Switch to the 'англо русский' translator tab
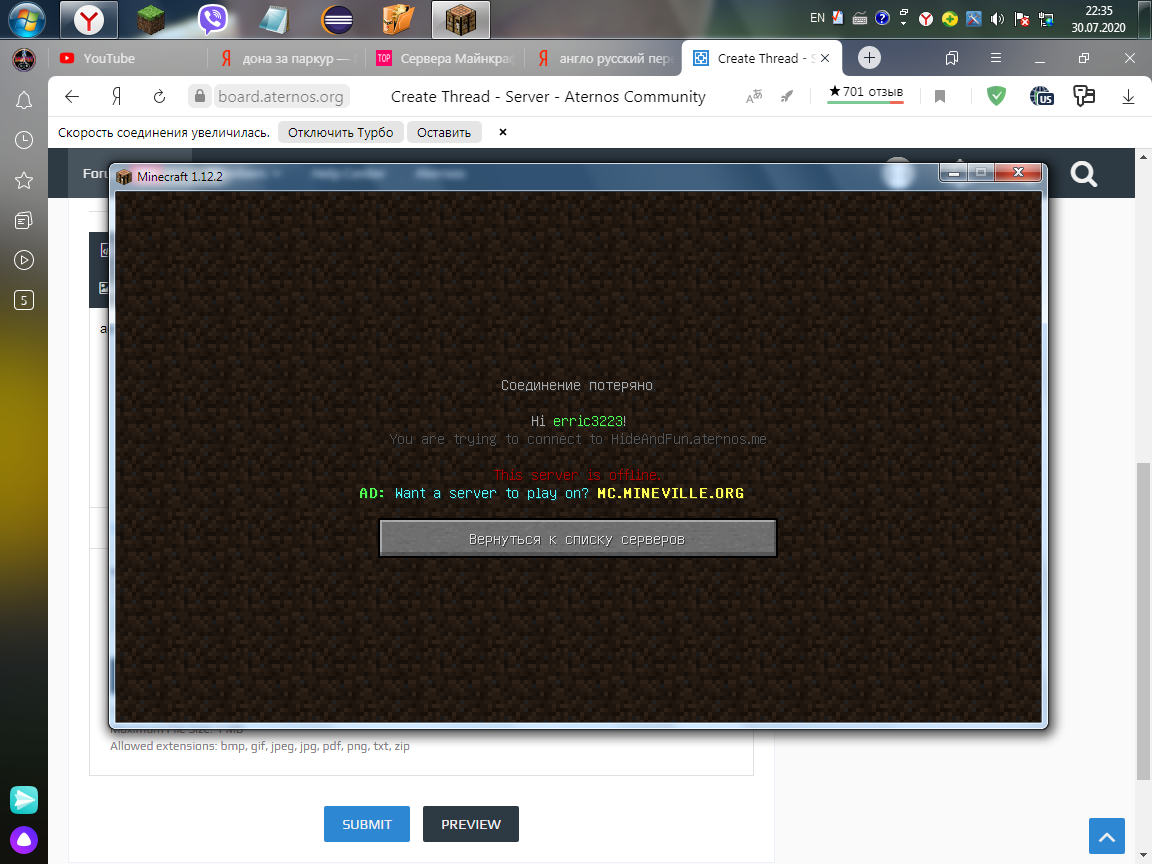 click(604, 58)
